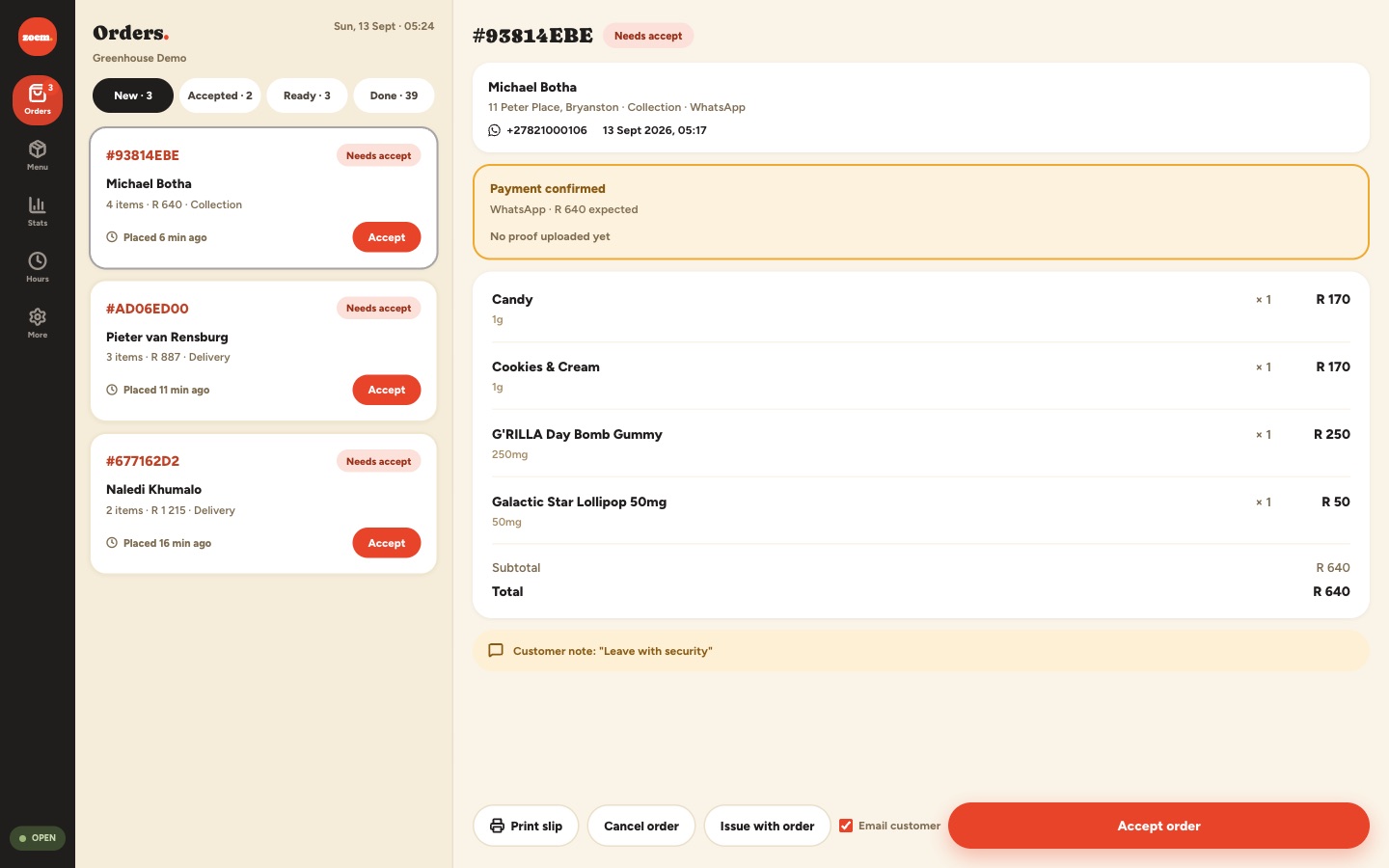Select Pieter van Rensburg order card

pyautogui.click(x=263, y=351)
